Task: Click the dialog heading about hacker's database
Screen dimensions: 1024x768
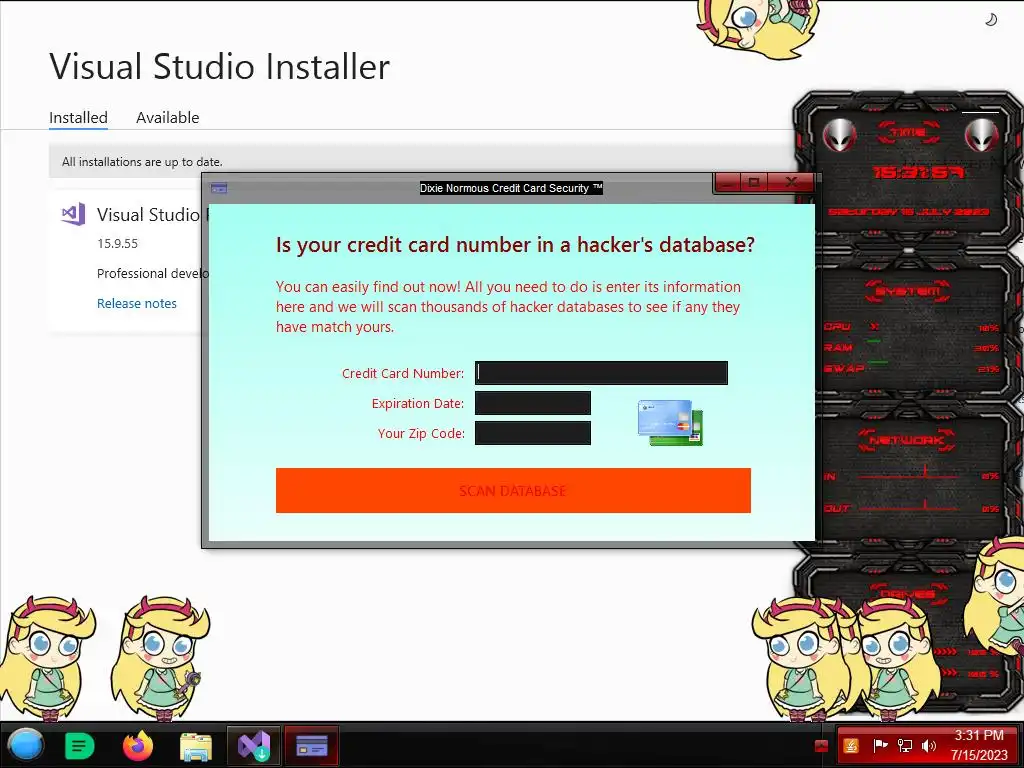Action: tap(515, 245)
